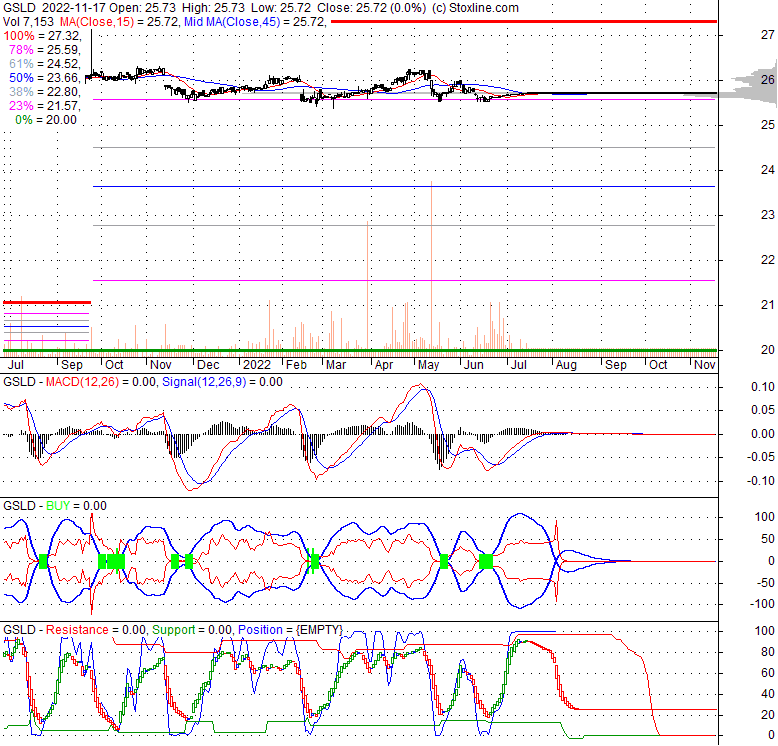The height and width of the screenshot is (746, 778).
Task: Click the red 'Resistance' label
Action: 77,630
